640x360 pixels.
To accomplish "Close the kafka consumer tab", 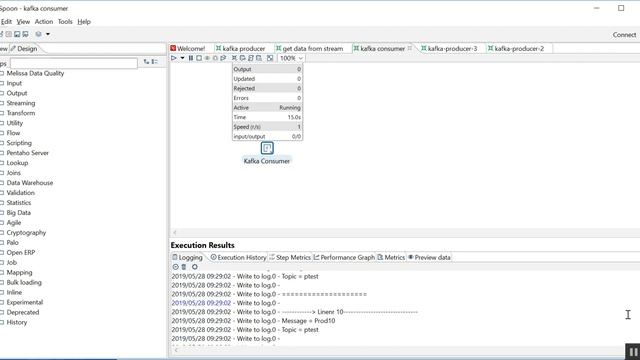I will (x=410, y=48).
